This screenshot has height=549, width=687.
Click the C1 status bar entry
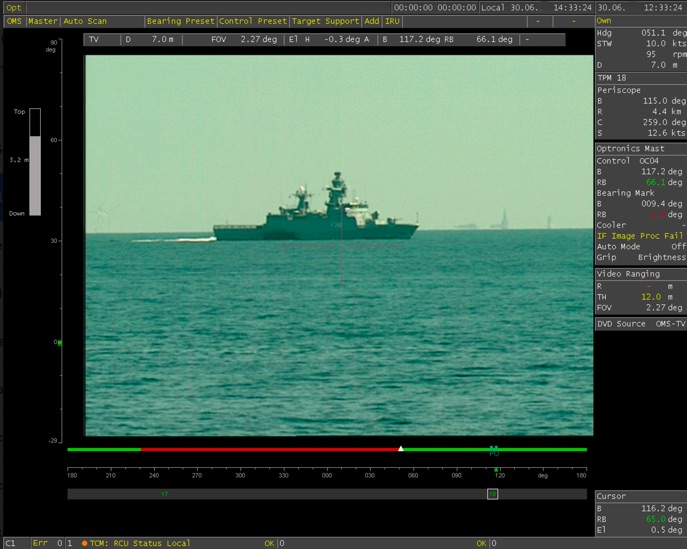point(11,543)
